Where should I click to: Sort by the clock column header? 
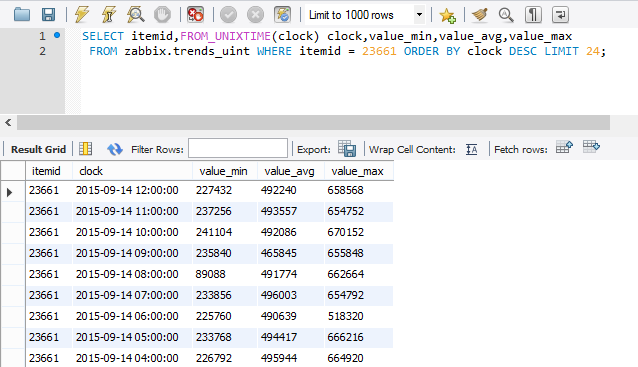coord(132,171)
